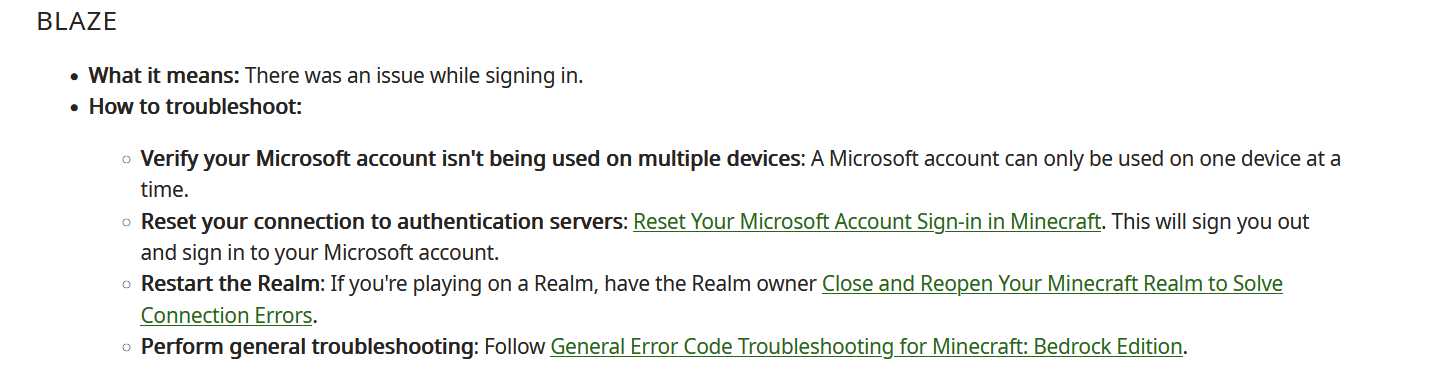Click the 'What it means:' bold label
The height and width of the screenshot is (375, 1444).
[x=164, y=75]
